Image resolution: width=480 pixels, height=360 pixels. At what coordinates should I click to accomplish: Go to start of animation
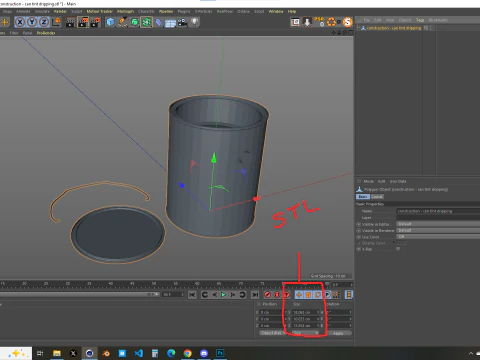[x=192, y=295]
